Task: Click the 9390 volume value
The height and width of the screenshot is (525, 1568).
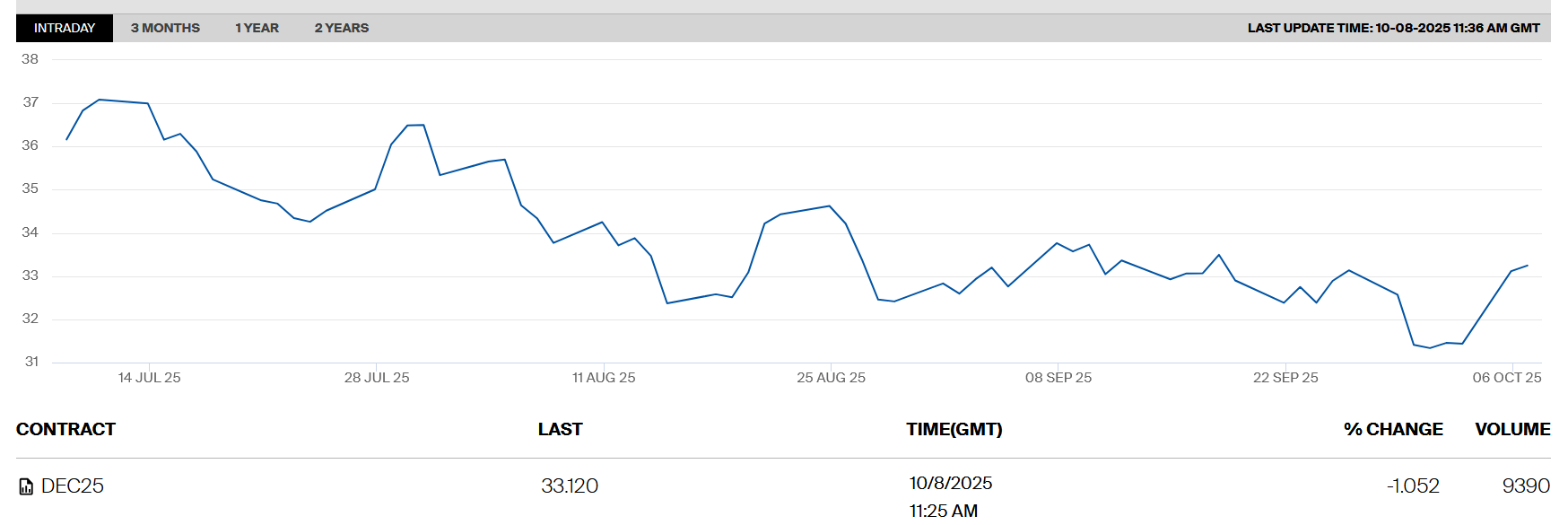Action: tap(1525, 486)
